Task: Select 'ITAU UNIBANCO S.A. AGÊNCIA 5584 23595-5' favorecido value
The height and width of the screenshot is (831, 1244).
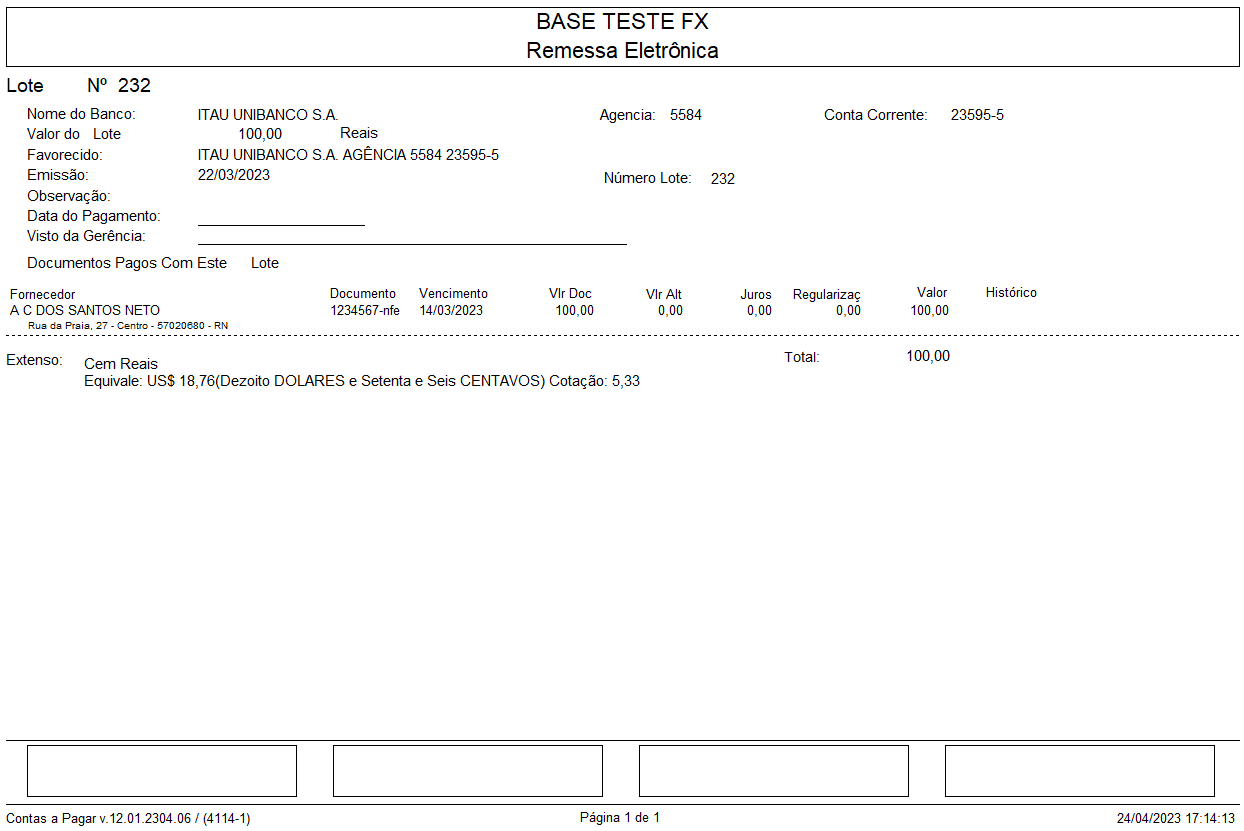Action: coord(348,155)
